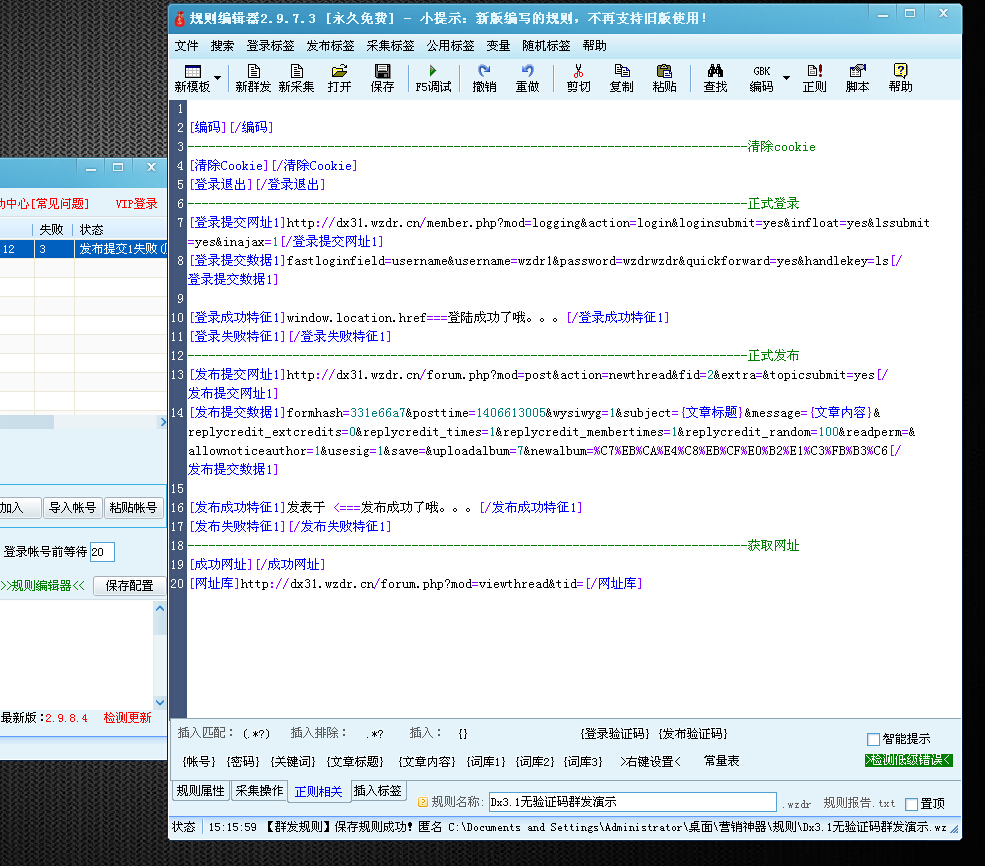
Task: Open the 登录标签 menu
Action: [270, 46]
